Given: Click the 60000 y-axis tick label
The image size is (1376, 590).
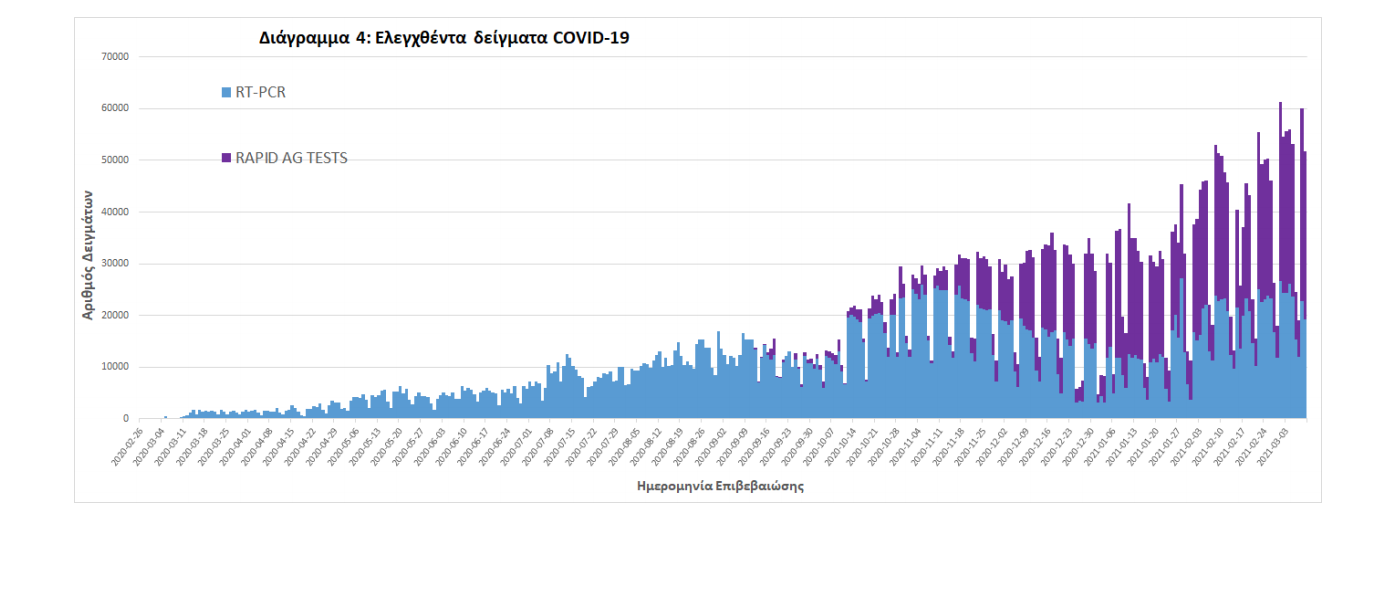Looking at the screenshot, I should click(x=115, y=108).
